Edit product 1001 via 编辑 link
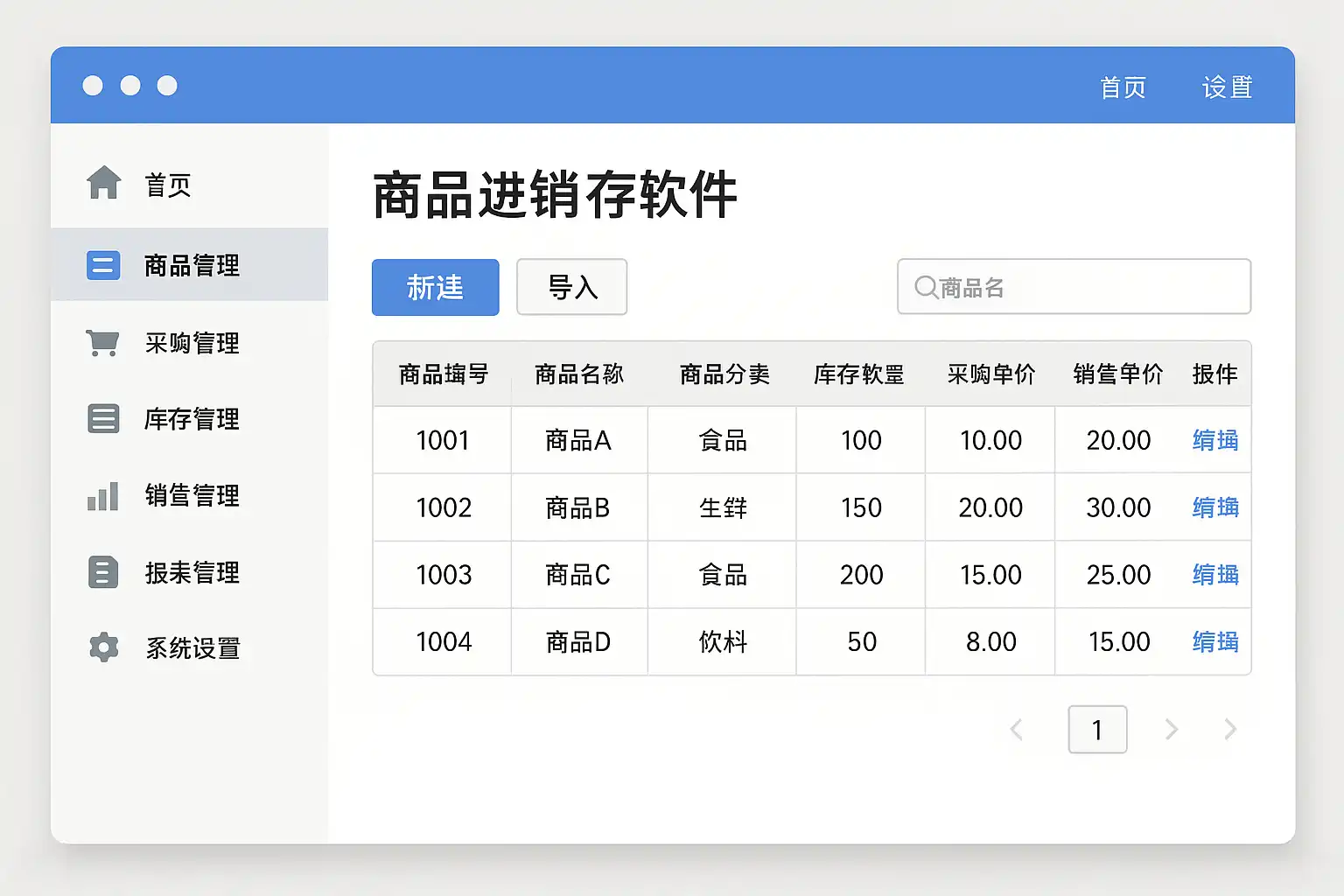 (x=1214, y=440)
